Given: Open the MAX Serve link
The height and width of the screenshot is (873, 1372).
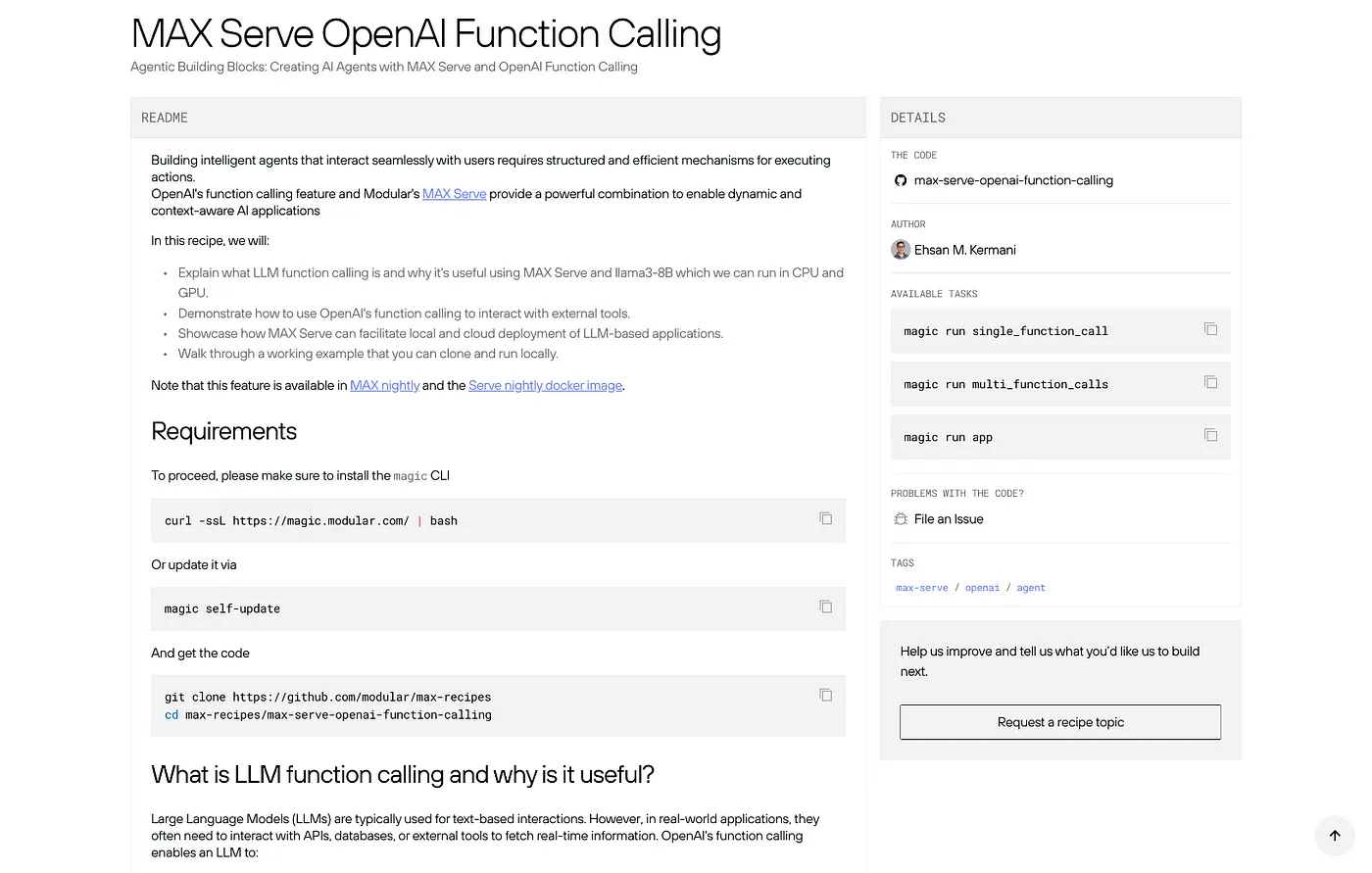Looking at the screenshot, I should point(454,194).
